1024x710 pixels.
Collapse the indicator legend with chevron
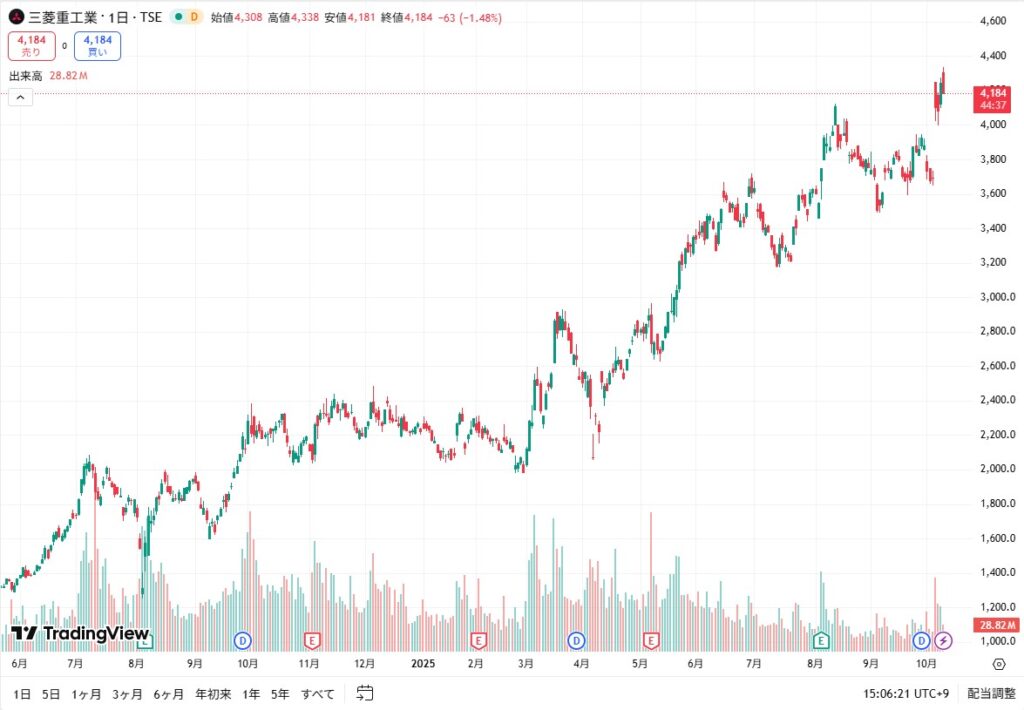click(20, 97)
